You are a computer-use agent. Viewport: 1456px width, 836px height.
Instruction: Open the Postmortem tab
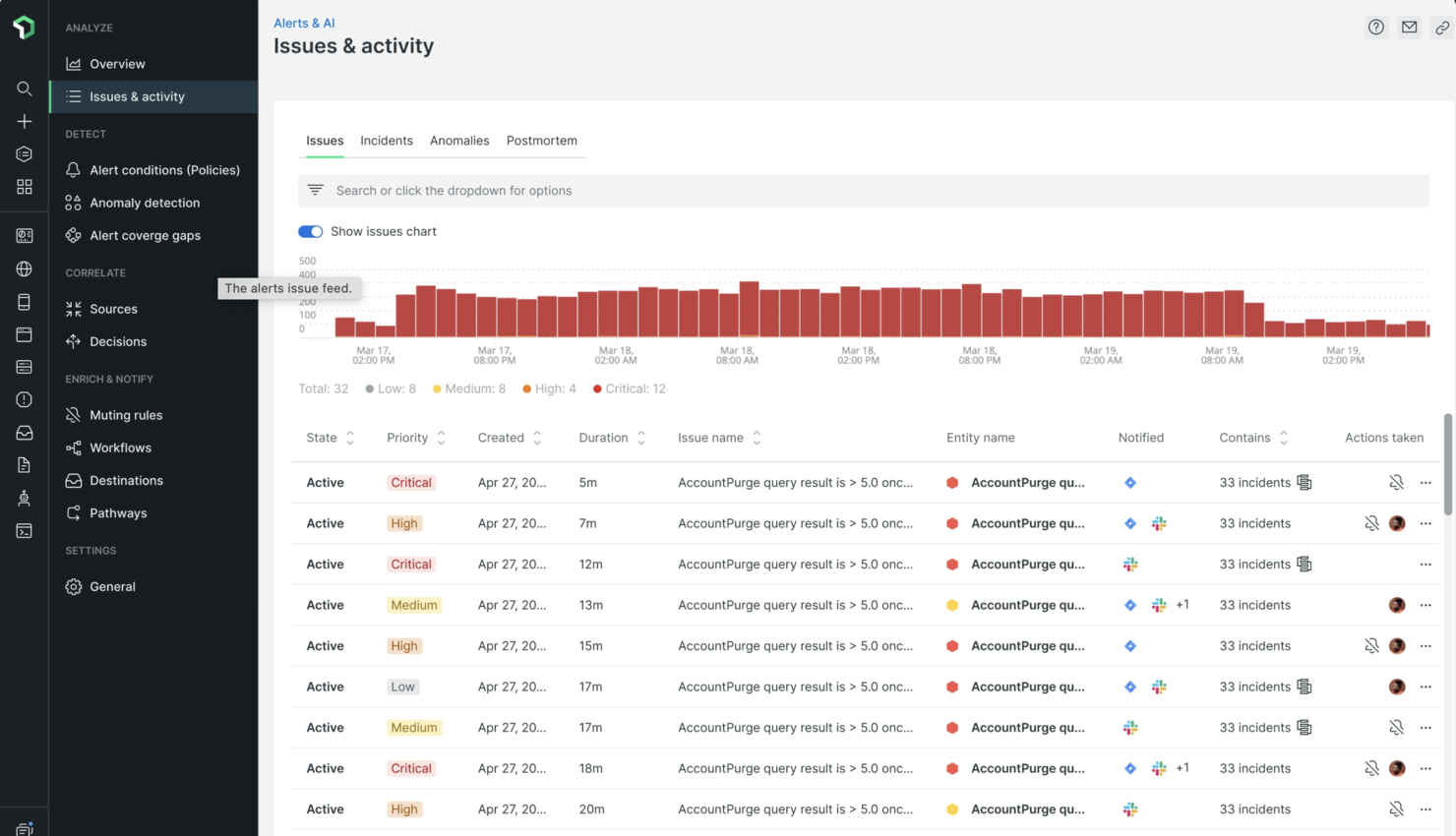pyautogui.click(x=541, y=141)
